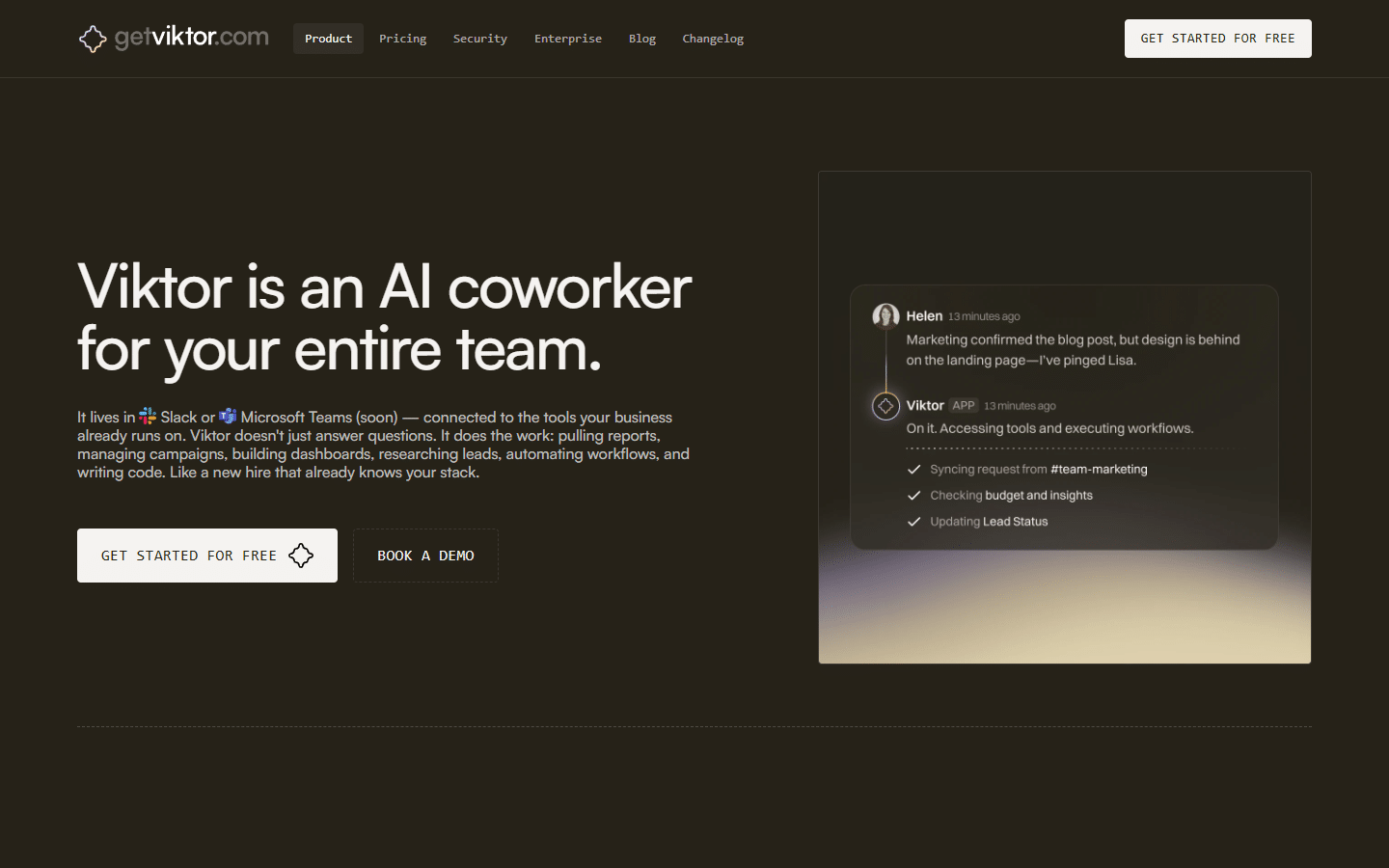Viewport: 1389px width, 868px height.
Task: Click the BOOK A DEMO button
Action: pos(425,556)
